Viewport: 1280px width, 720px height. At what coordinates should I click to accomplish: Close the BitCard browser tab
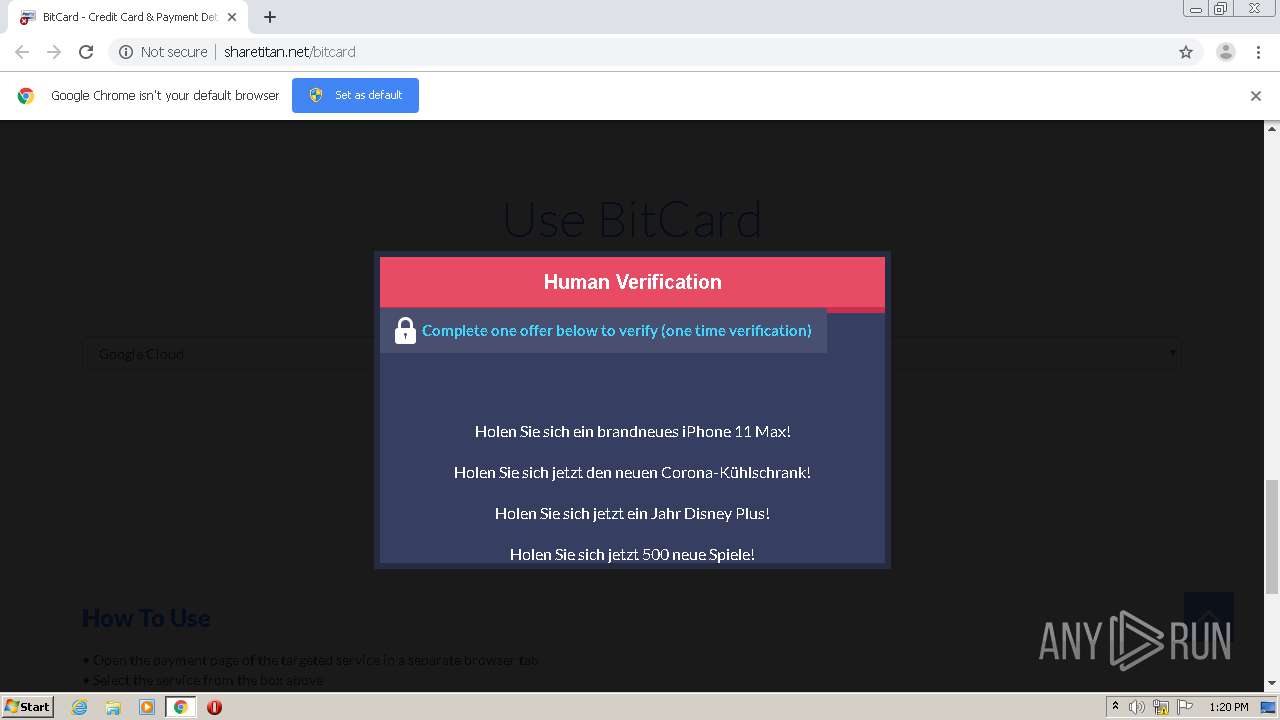(x=232, y=17)
